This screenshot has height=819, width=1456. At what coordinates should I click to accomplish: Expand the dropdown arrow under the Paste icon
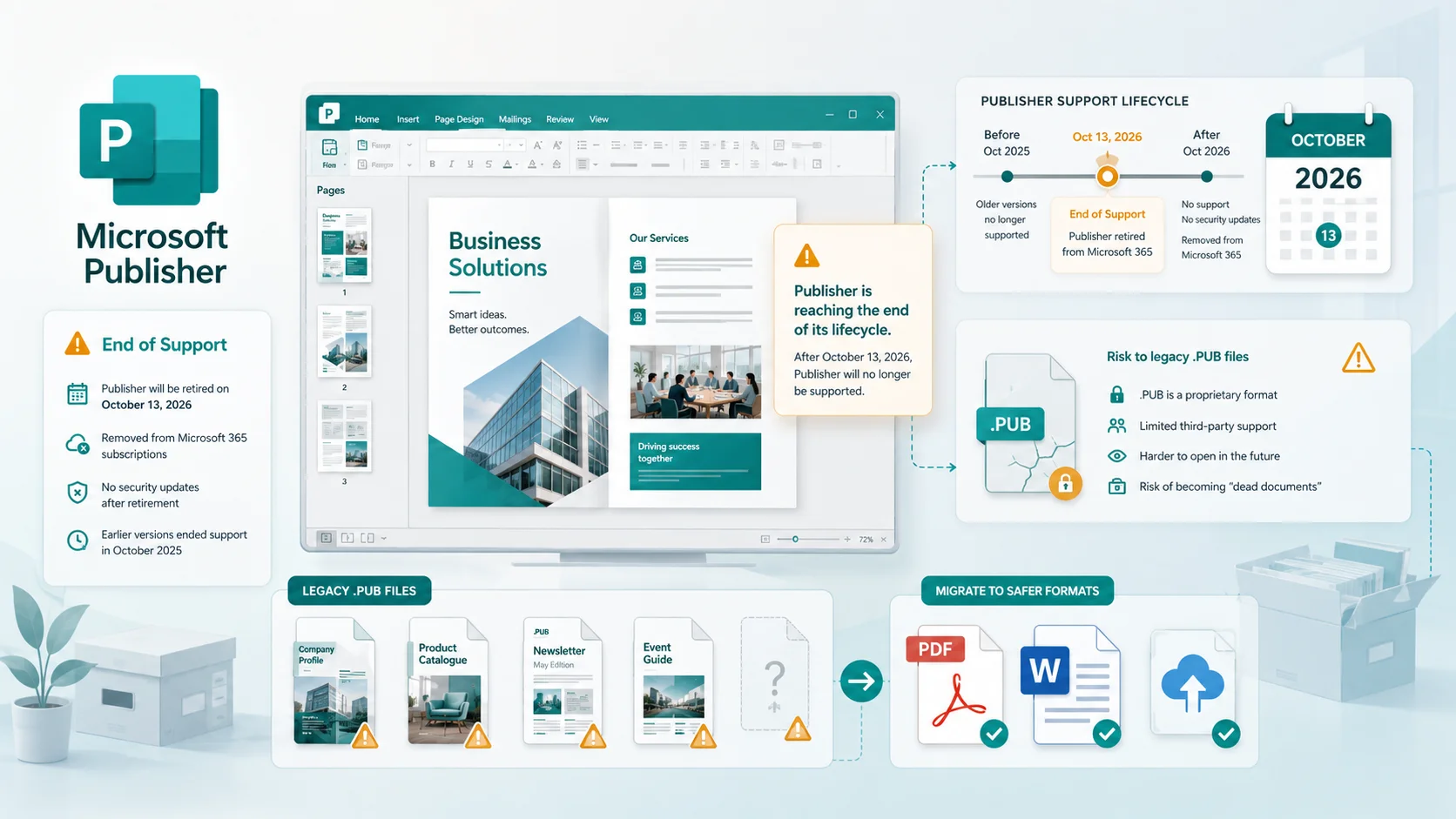(345, 164)
